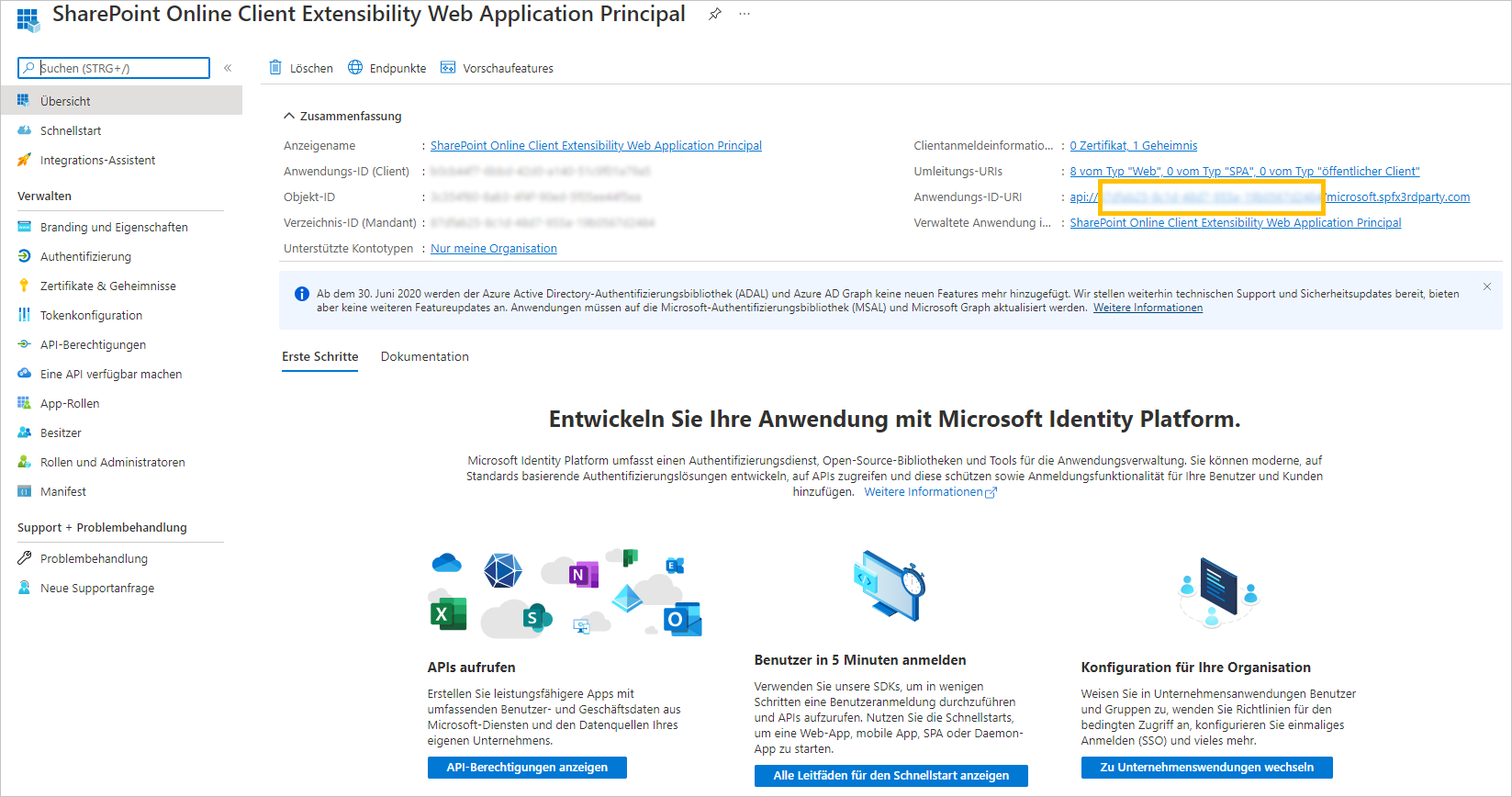Image resolution: width=1512 pixels, height=797 pixels.
Task: Open Zertifikate & Geheimnisse key icon
Action: pyautogui.click(x=24, y=286)
